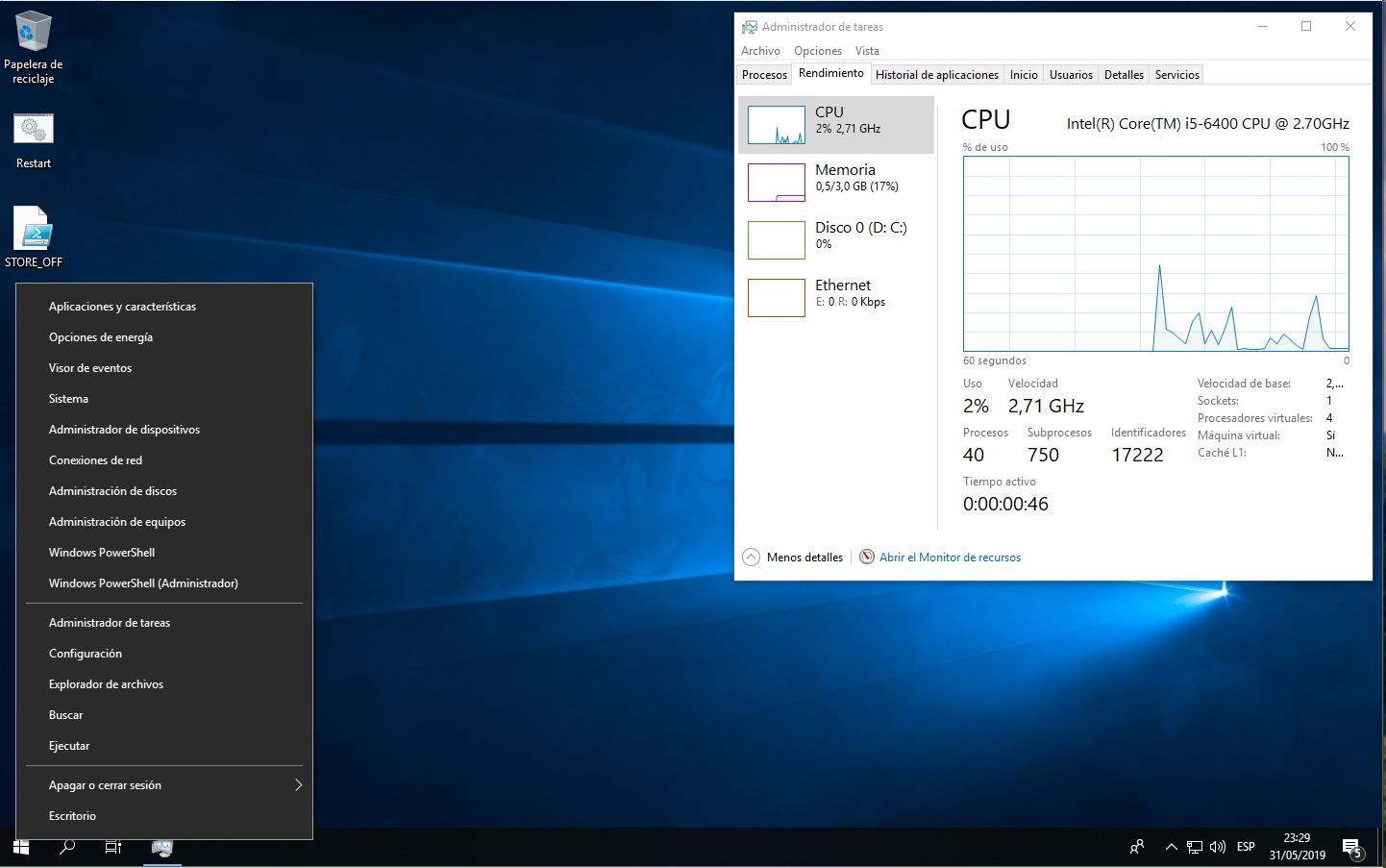Image resolution: width=1386 pixels, height=868 pixels.
Task: Show hidden system tray icons chevron
Action: (1171, 847)
